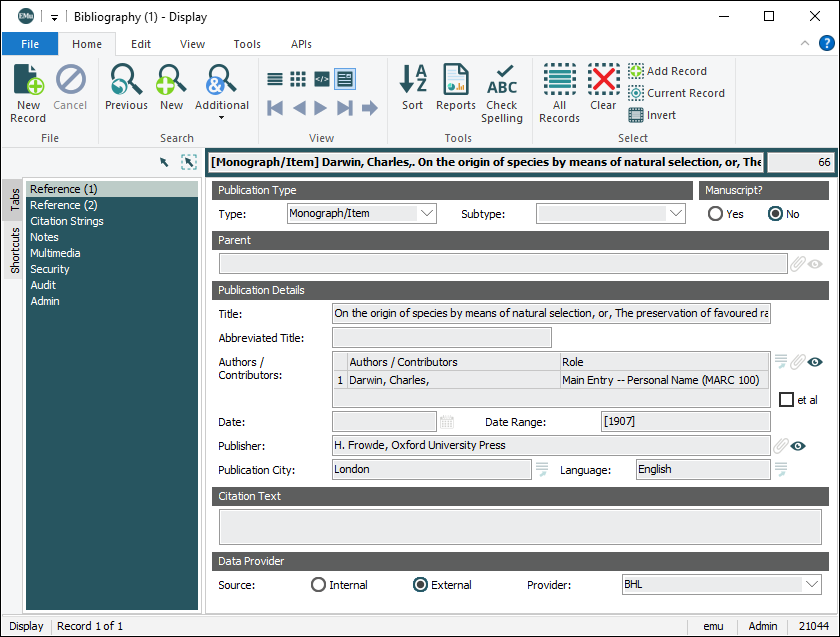Click the calendar icon beside Date
The width and height of the screenshot is (840, 637).
(447, 422)
